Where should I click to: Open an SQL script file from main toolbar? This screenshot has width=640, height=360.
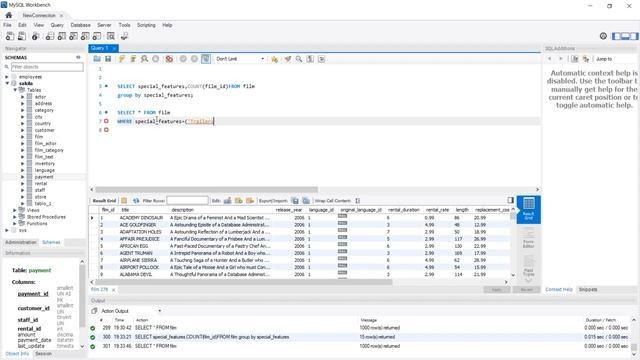[x=22, y=36]
